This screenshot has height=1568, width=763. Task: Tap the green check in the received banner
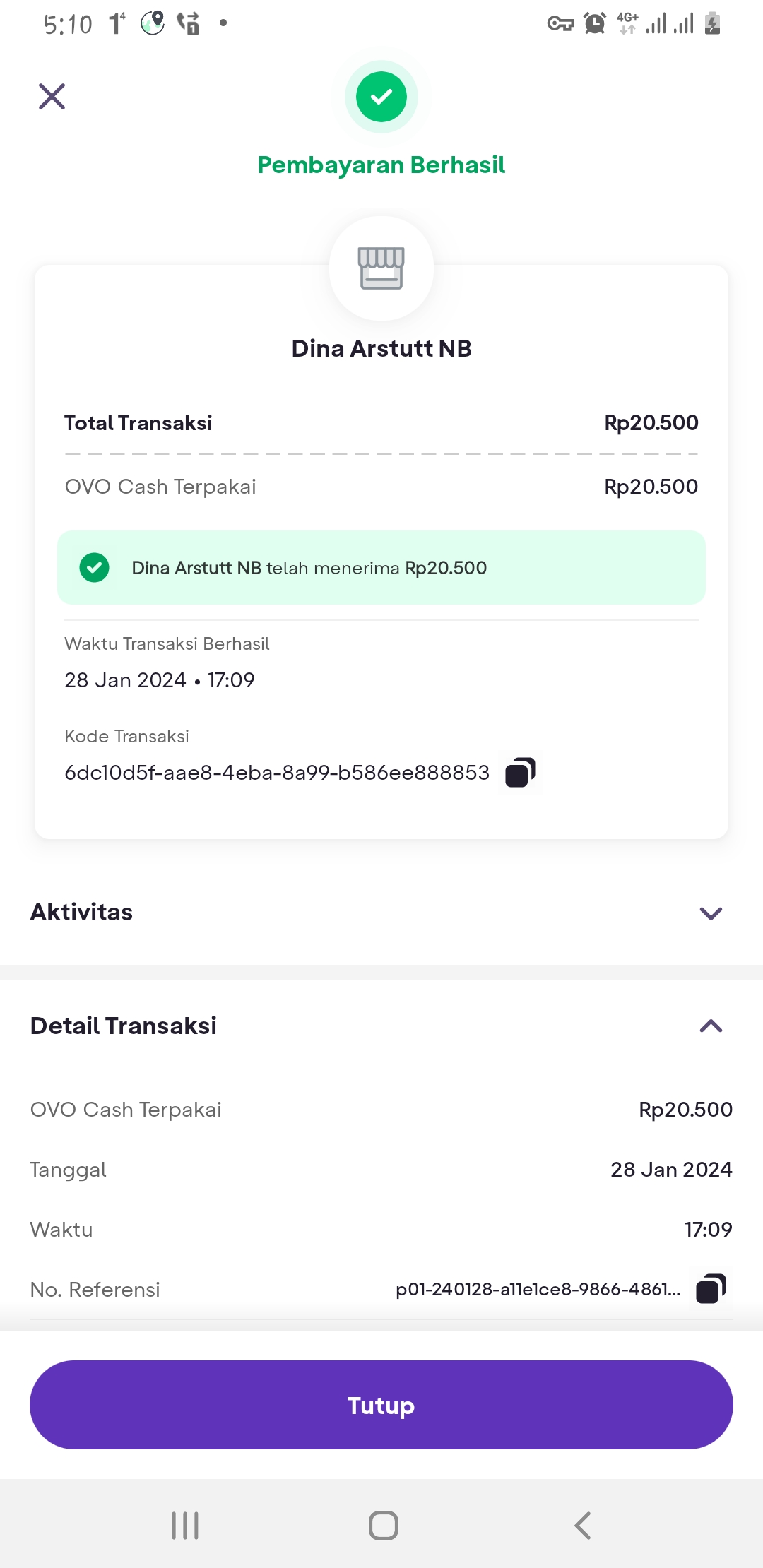click(x=94, y=568)
